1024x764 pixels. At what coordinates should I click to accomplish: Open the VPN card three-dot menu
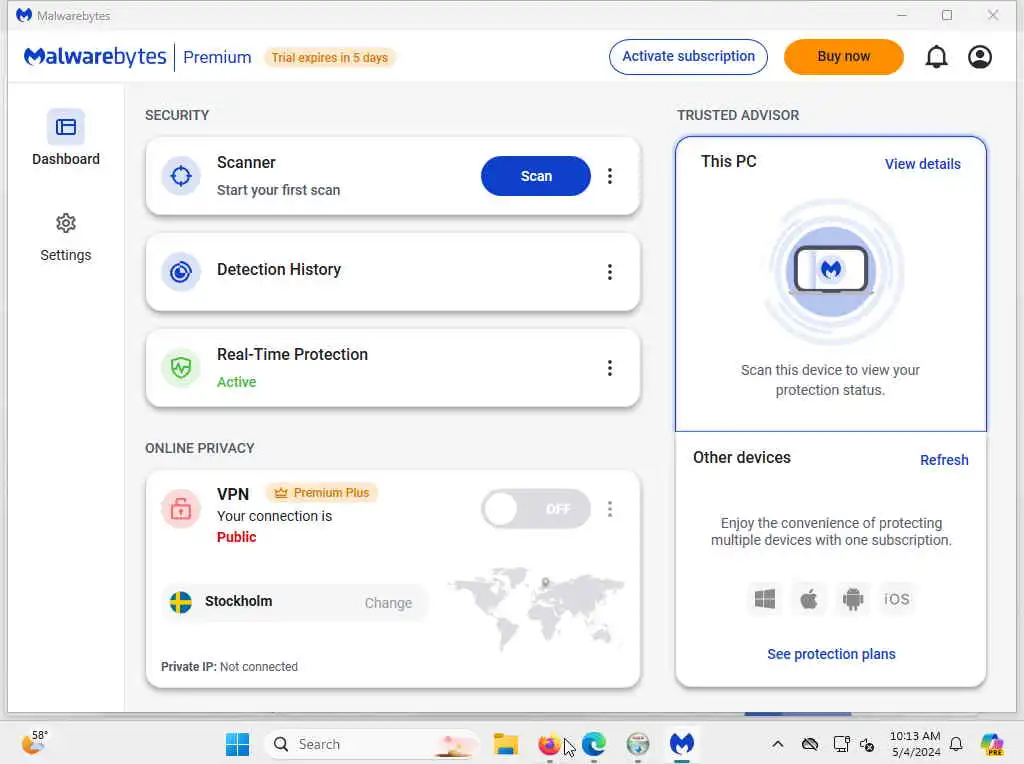pos(609,509)
